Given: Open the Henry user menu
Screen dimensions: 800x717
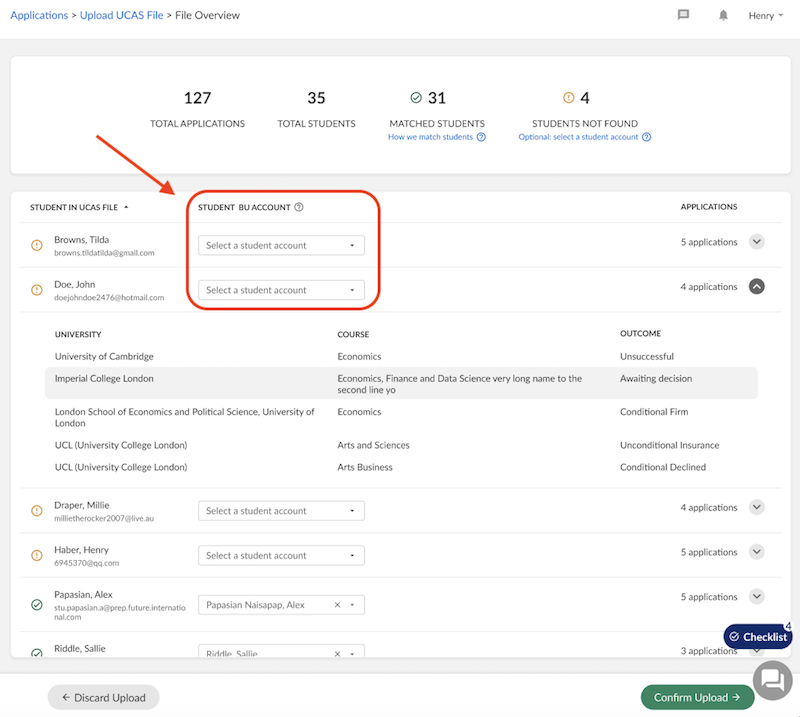Looking at the screenshot, I should tap(765, 16).
